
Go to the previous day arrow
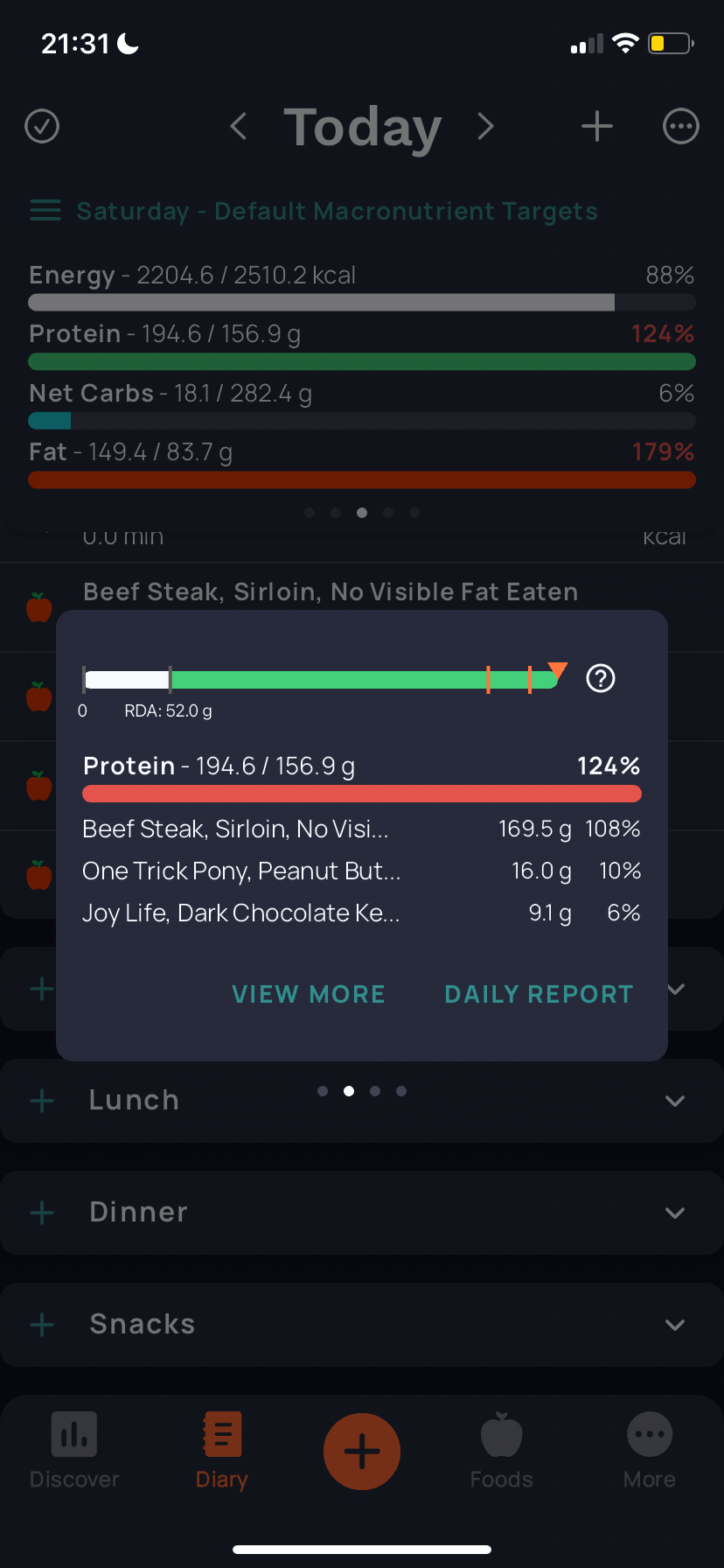pos(238,126)
